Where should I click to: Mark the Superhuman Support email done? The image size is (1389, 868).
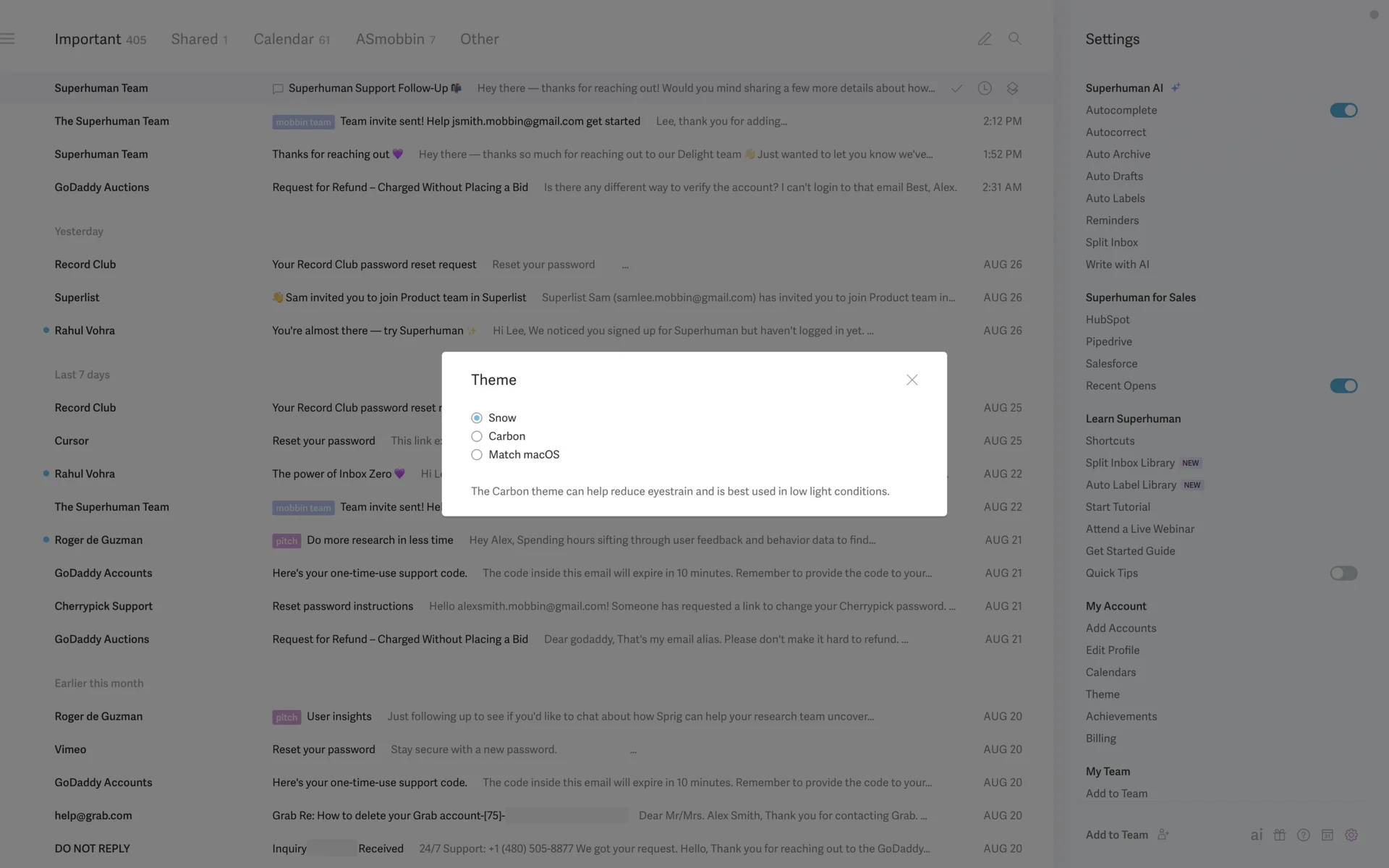[956, 88]
